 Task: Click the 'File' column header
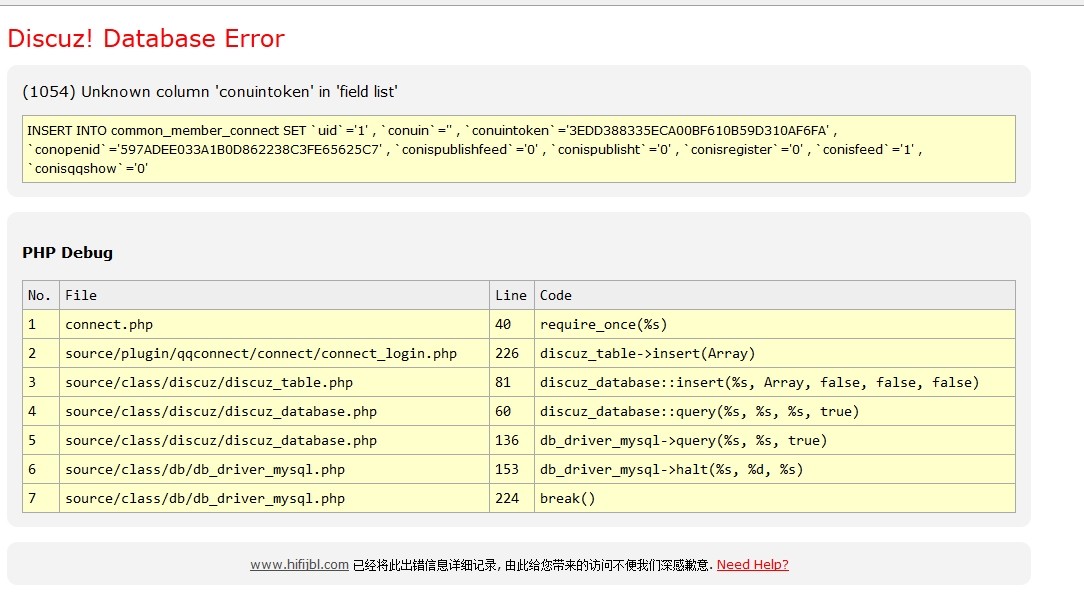click(x=81, y=296)
